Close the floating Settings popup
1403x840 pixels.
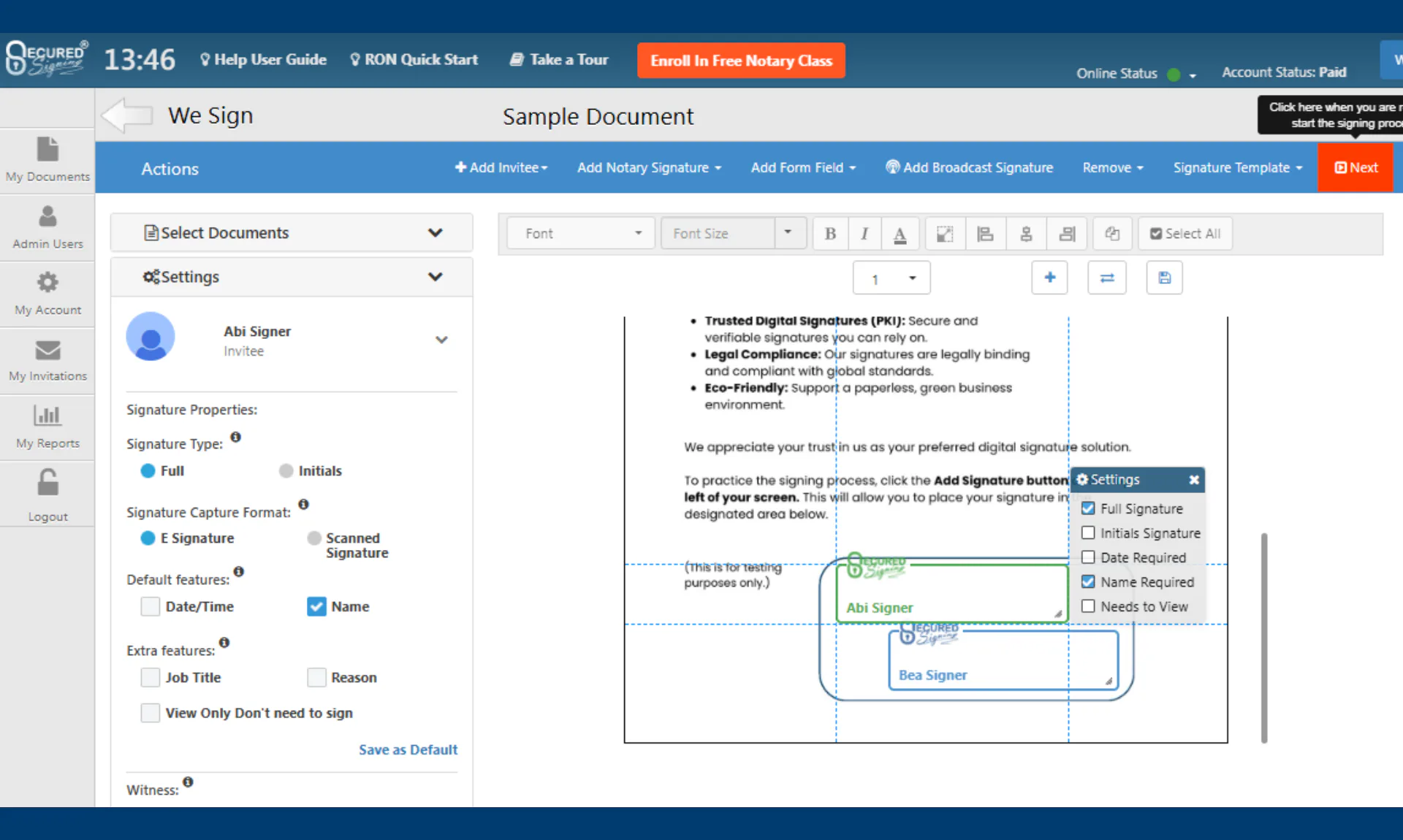(1193, 480)
